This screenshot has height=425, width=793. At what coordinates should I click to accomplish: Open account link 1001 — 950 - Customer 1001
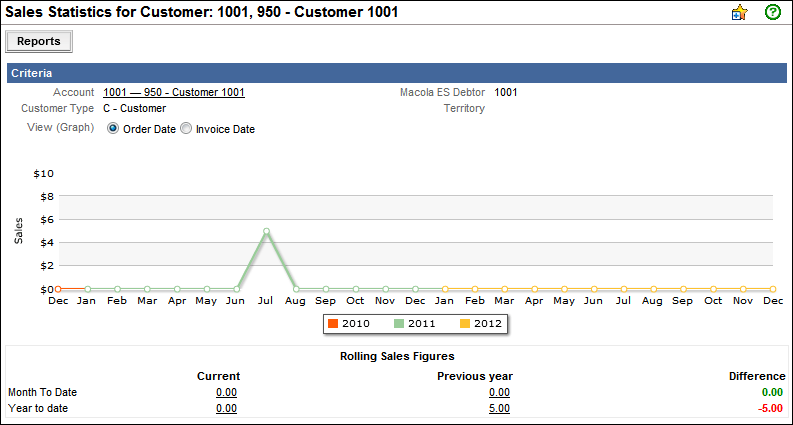[174, 93]
